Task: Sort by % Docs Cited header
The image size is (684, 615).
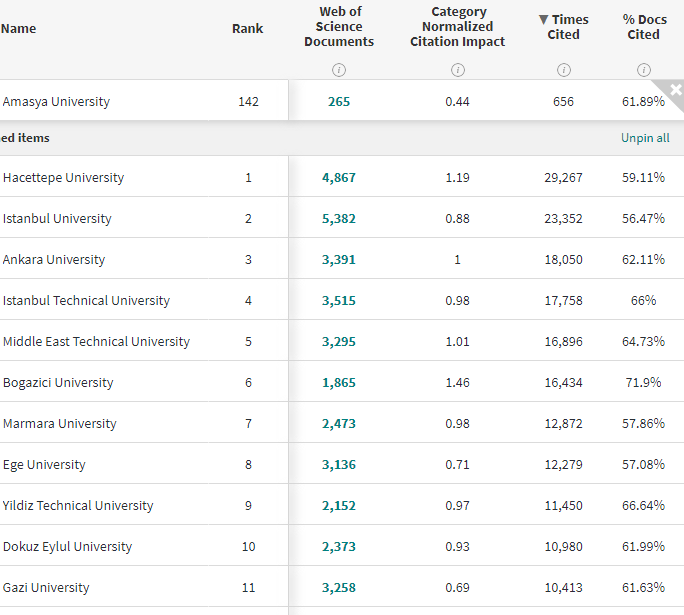Action: (x=643, y=27)
